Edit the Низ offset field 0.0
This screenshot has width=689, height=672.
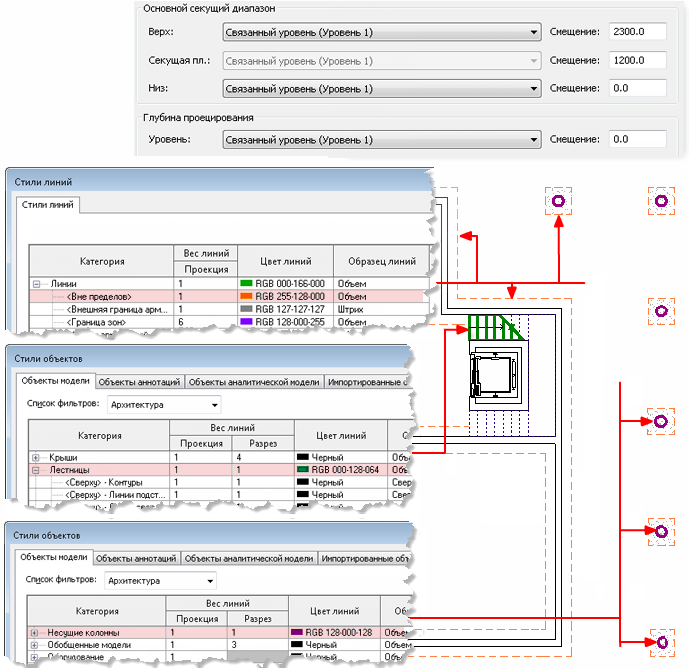click(x=637, y=88)
